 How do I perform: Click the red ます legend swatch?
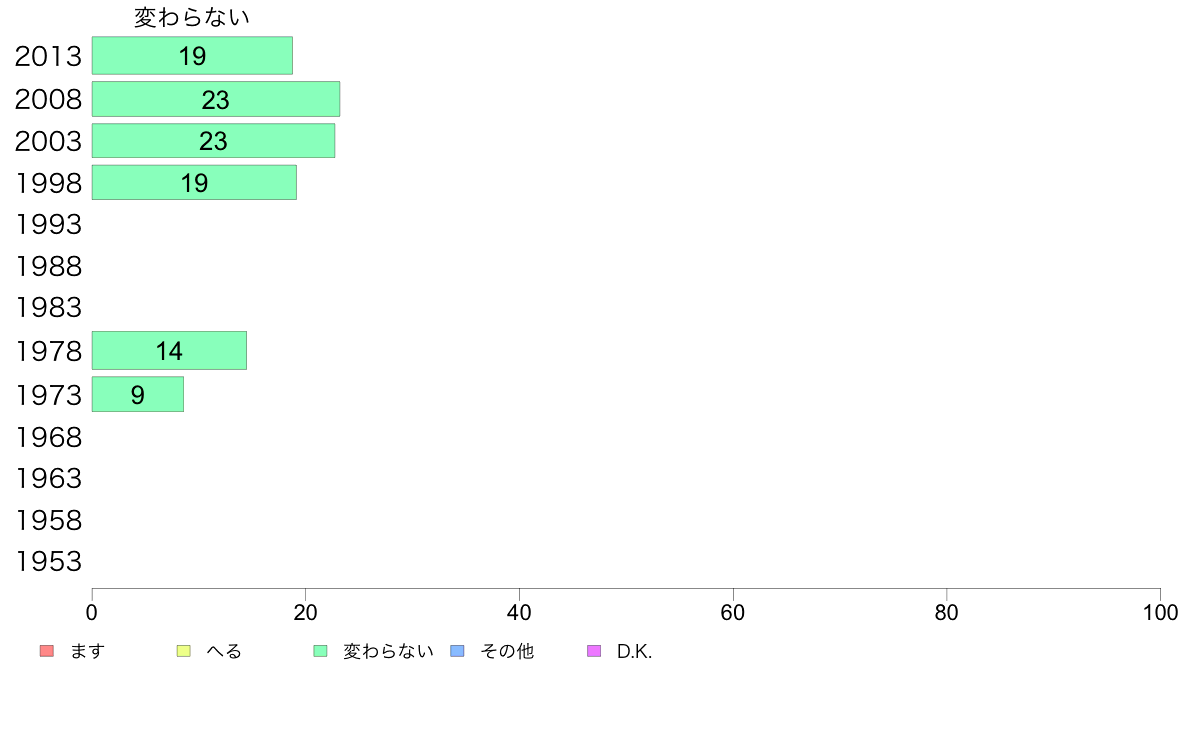tap(47, 651)
